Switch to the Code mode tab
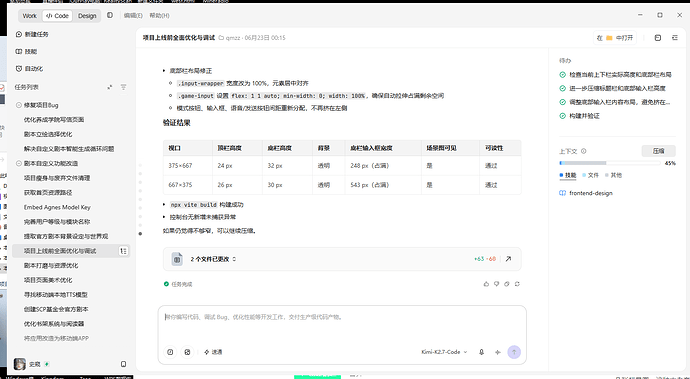Image resolution: width=690 pixels, height=379 pixels. click(57, 16)
